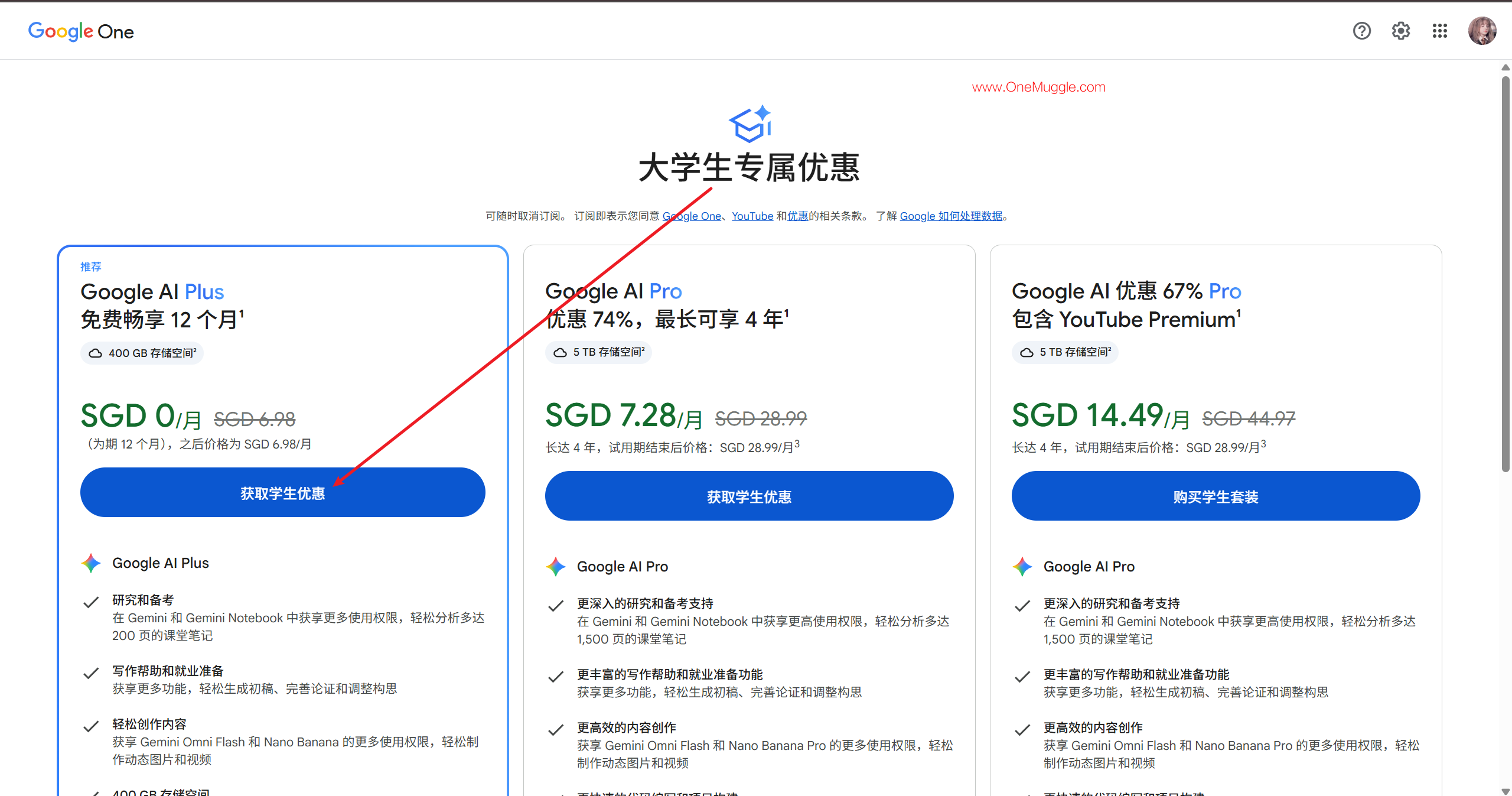Viewport: 1512px width, 796px height.
Task: Click the scrollbar down arrow
Action: click(x=1506, y=791)
